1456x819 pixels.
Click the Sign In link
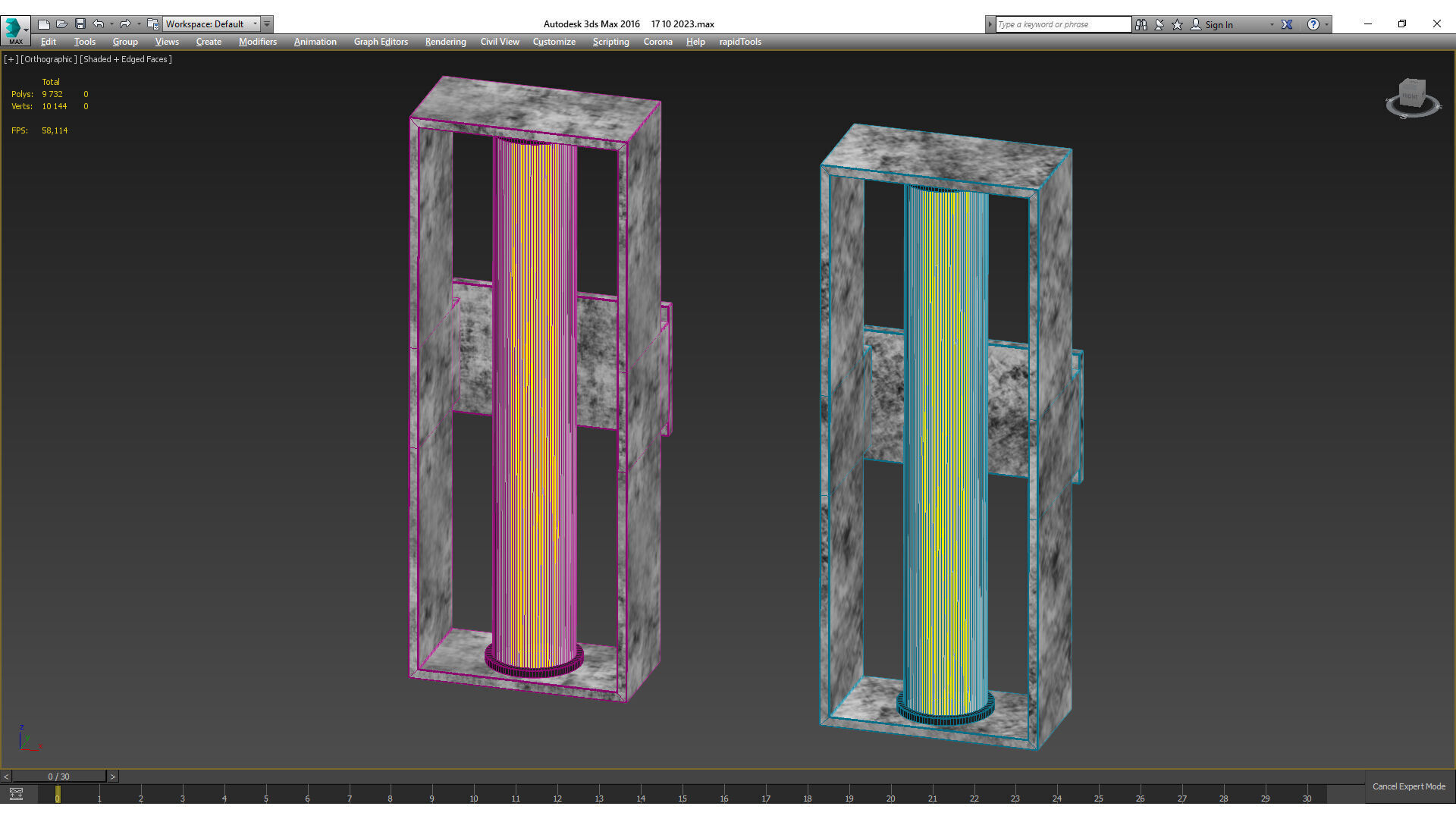(1219, 24)
